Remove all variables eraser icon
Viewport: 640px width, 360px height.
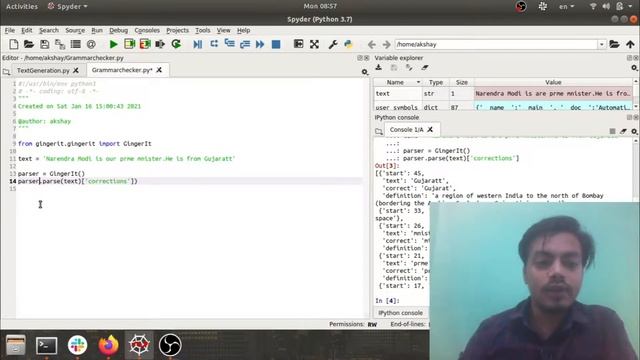(x=425, y=68)
